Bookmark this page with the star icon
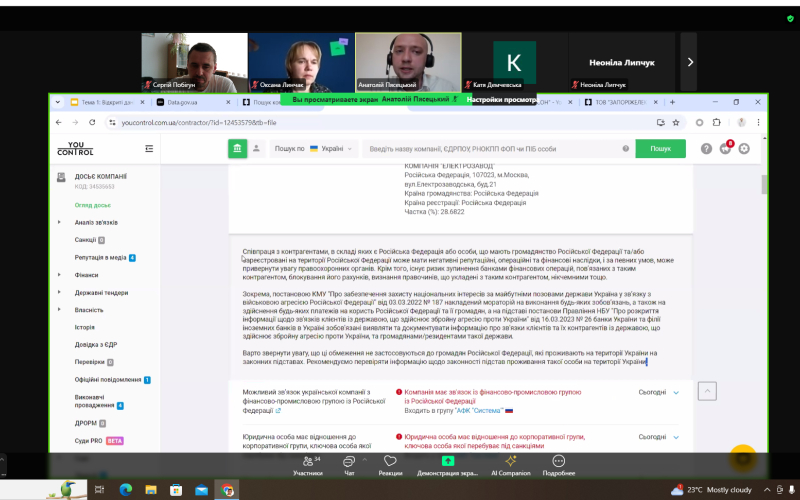Screen dimensions: 800x500 [676, 122]
